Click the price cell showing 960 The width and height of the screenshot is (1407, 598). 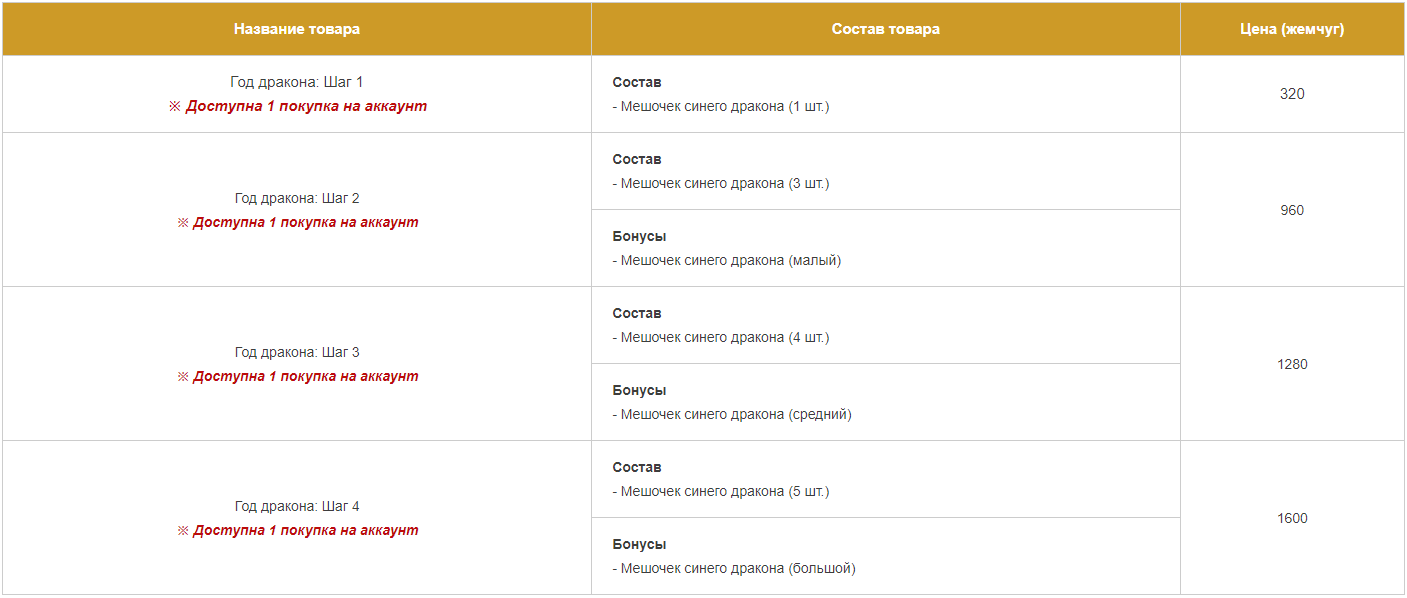[x=1292, y=210]
